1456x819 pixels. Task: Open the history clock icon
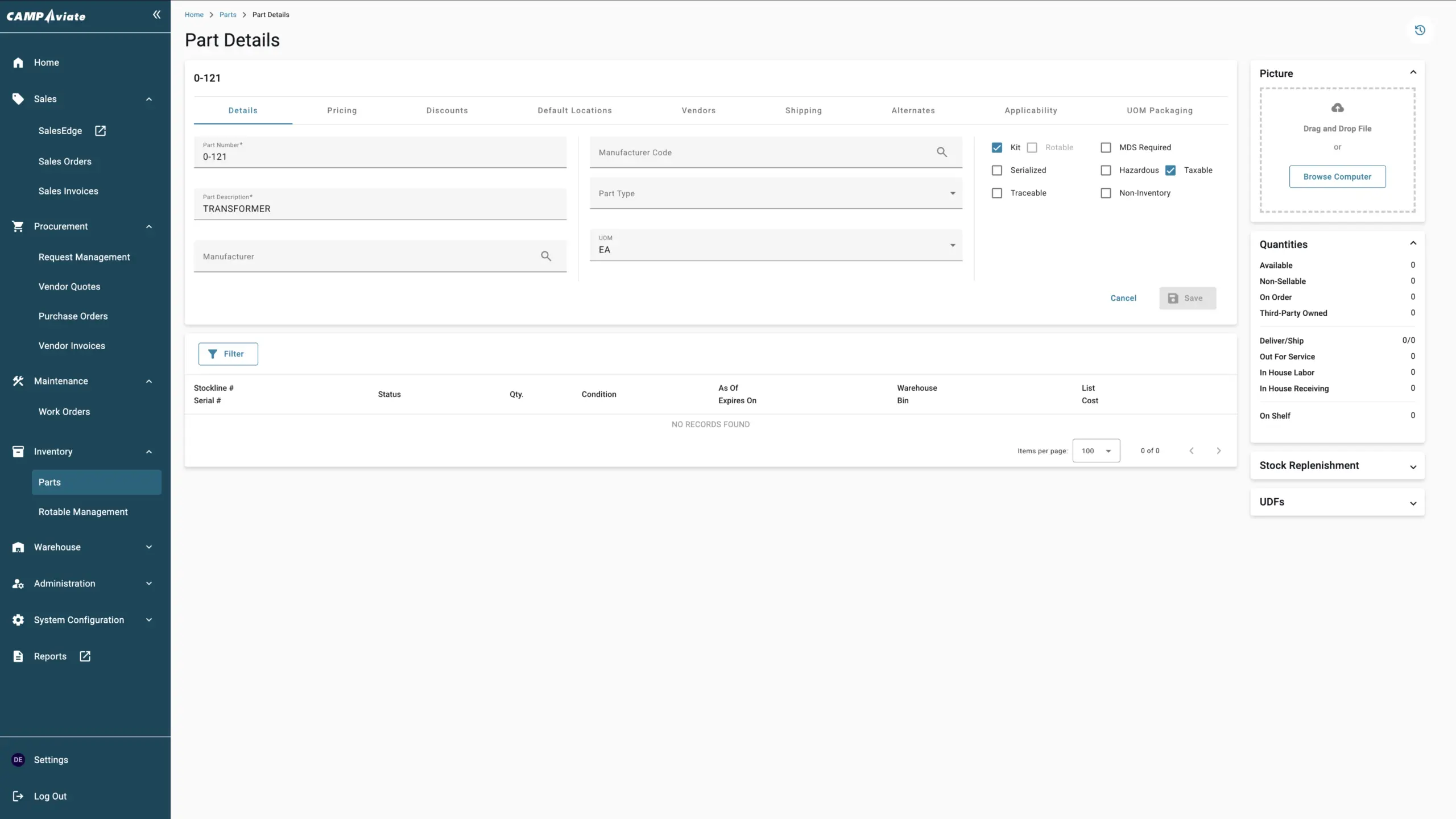1420,30
